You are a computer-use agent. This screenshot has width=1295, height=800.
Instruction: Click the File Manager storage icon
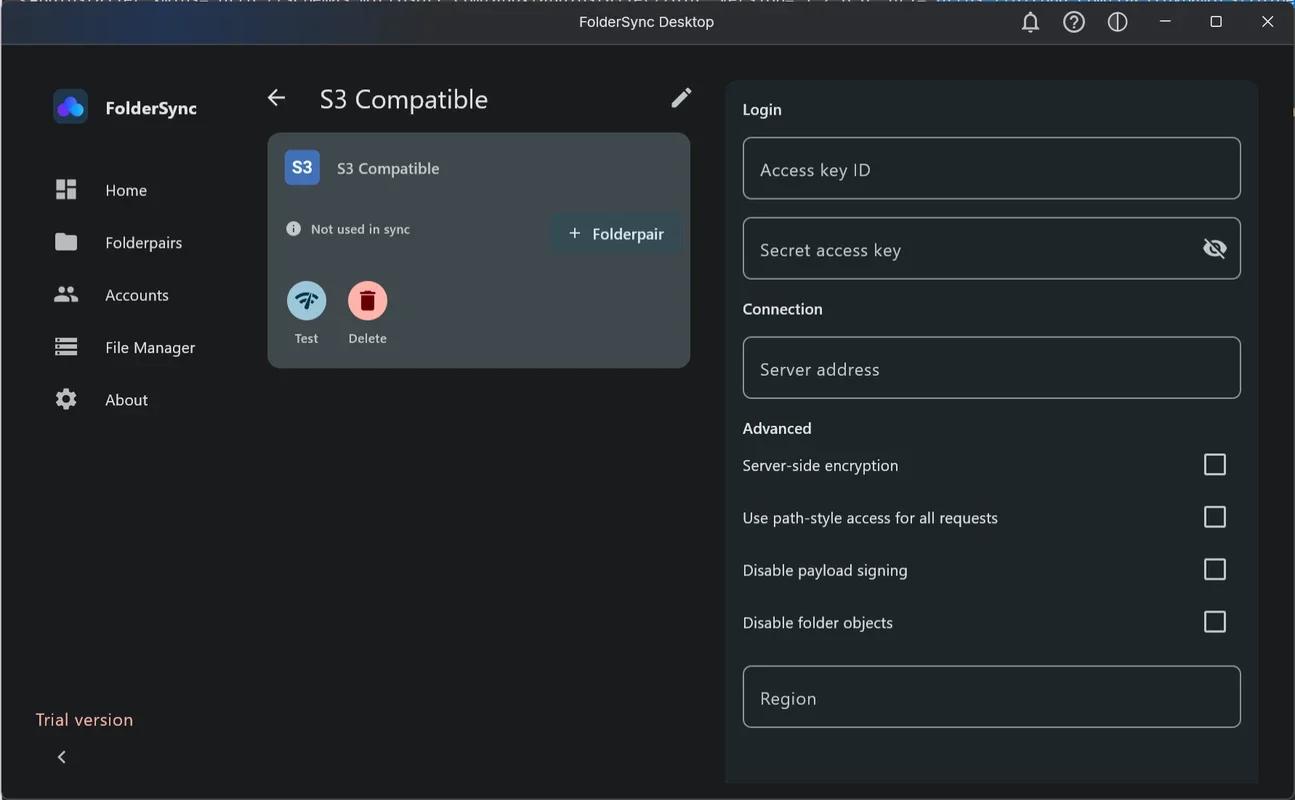click(66, 347)
